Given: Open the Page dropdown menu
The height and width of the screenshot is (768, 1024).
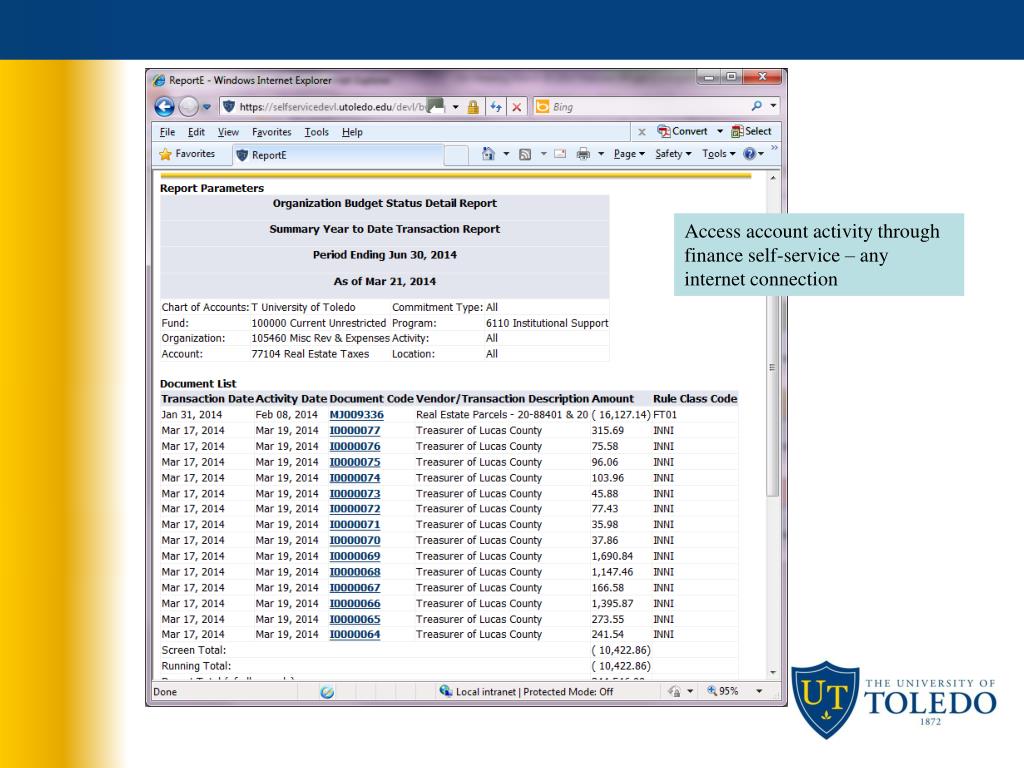Looking at the screenshot, I should point(629,154).
